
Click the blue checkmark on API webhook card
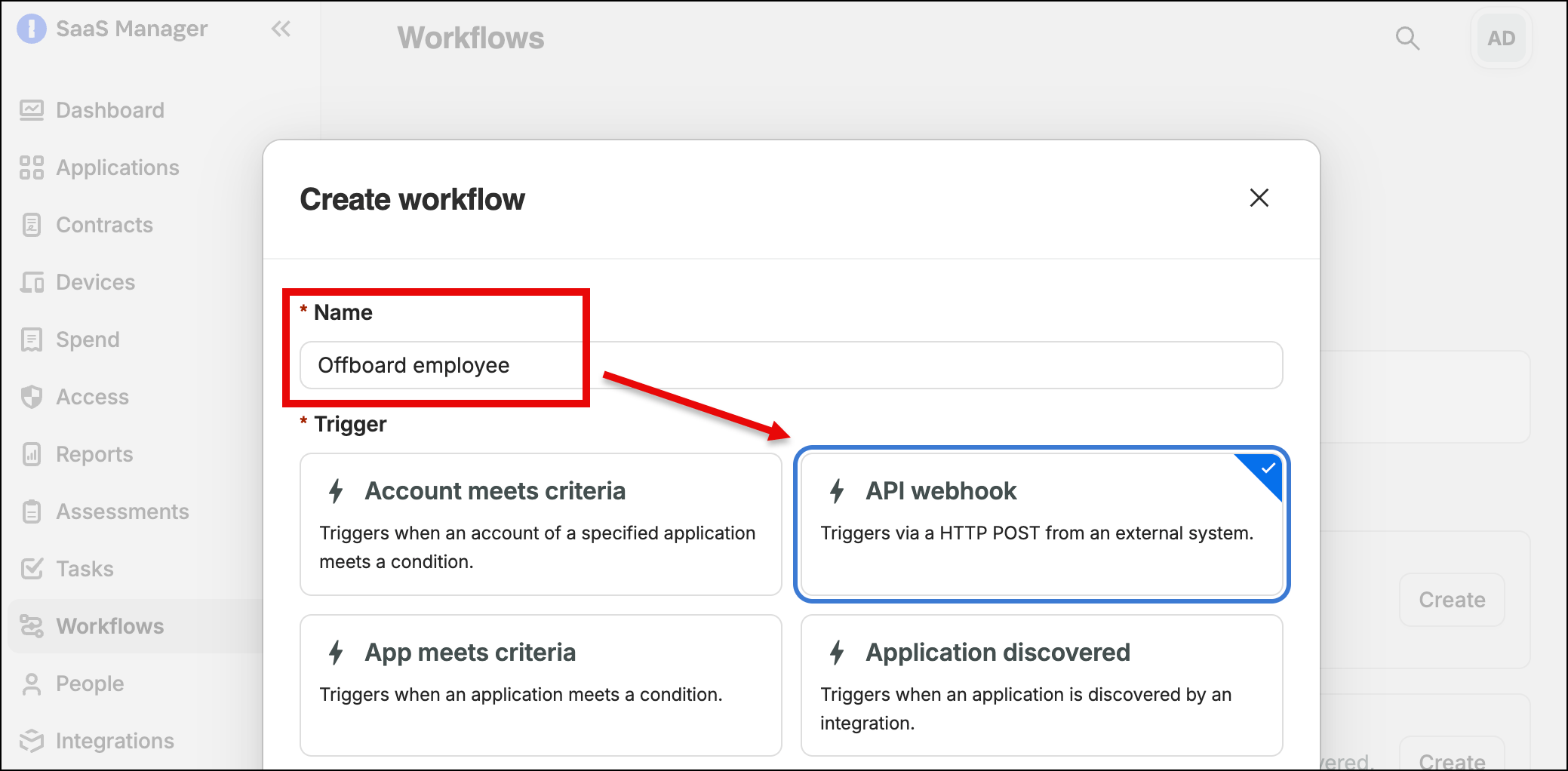click(1268, 468)
